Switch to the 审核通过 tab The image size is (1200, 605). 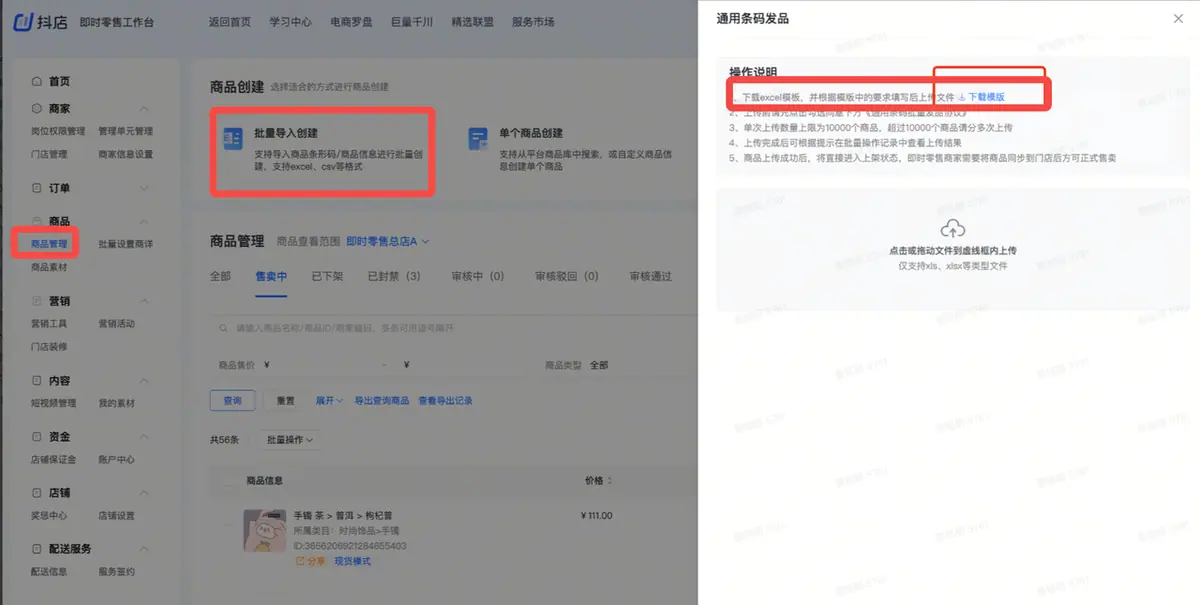651,276
